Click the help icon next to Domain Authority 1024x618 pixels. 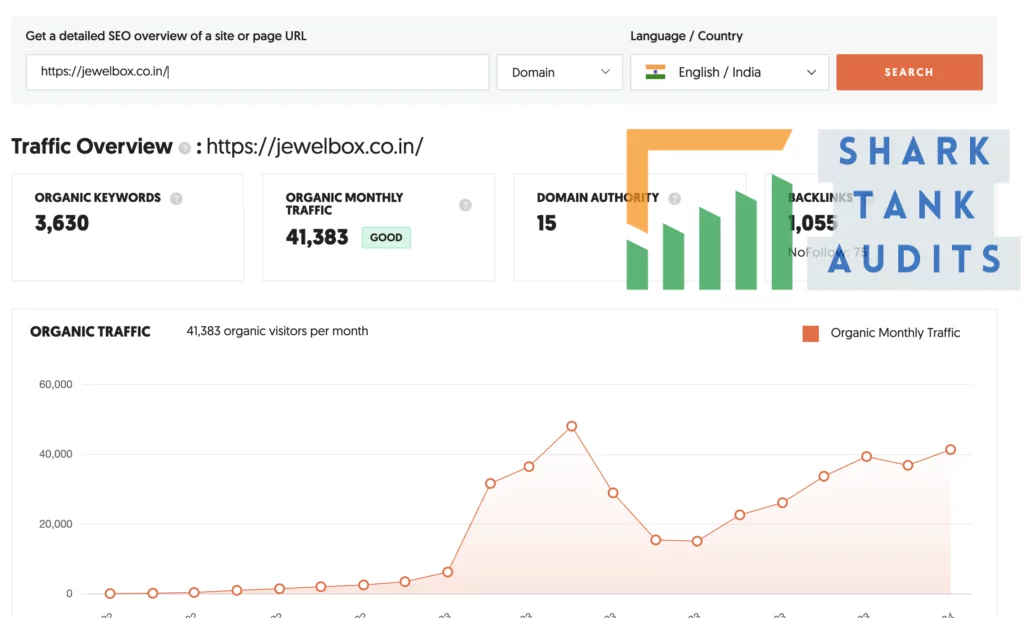675,199
